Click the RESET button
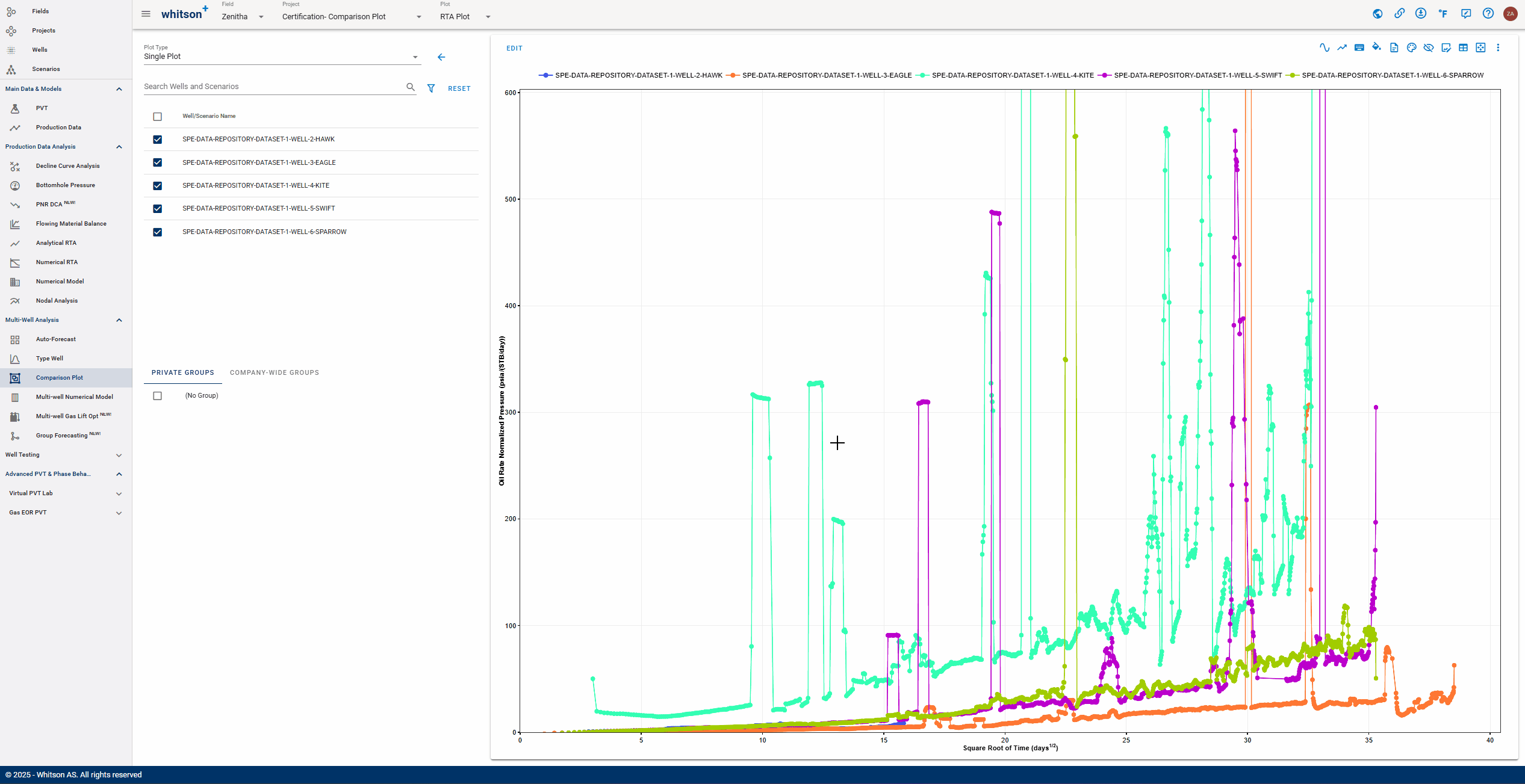 tap(459, 88)
